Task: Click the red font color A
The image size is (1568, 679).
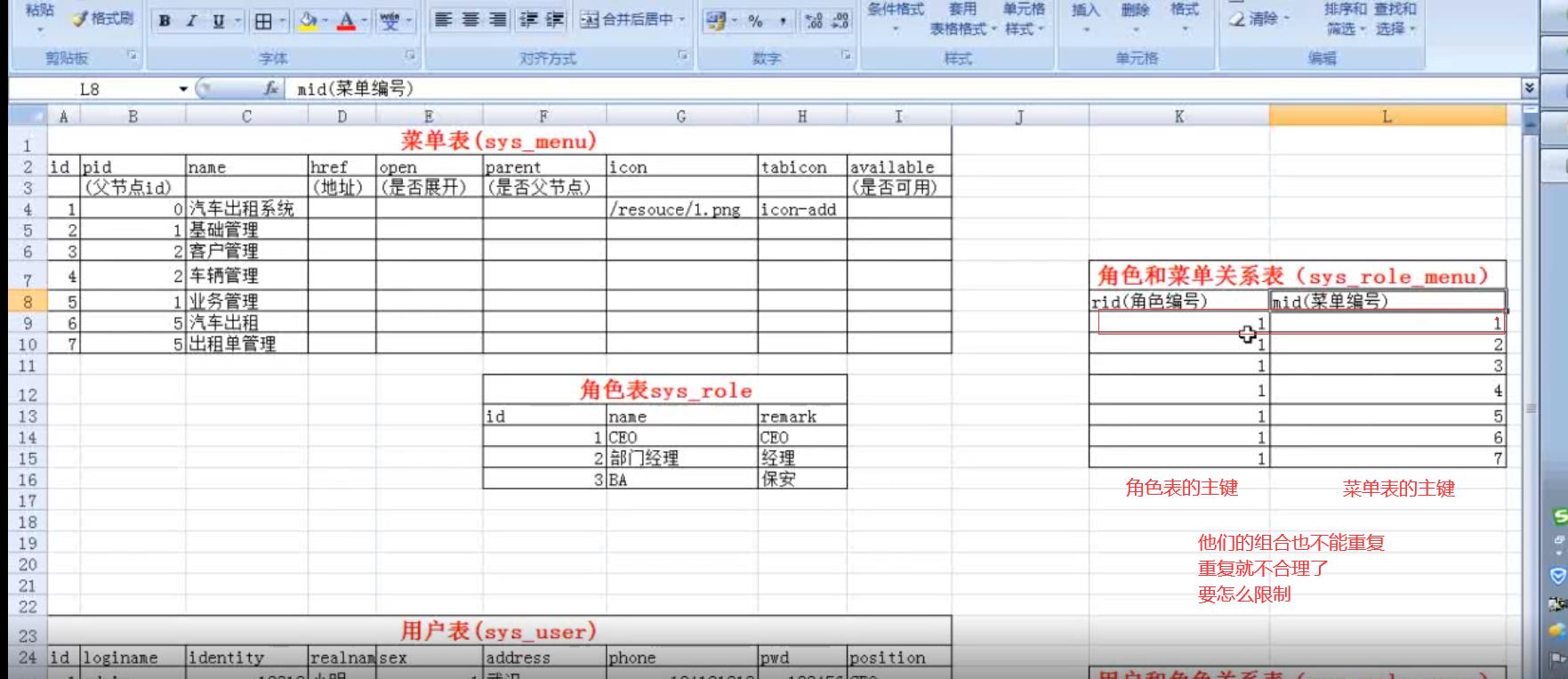Action: (x=347, y=21)
